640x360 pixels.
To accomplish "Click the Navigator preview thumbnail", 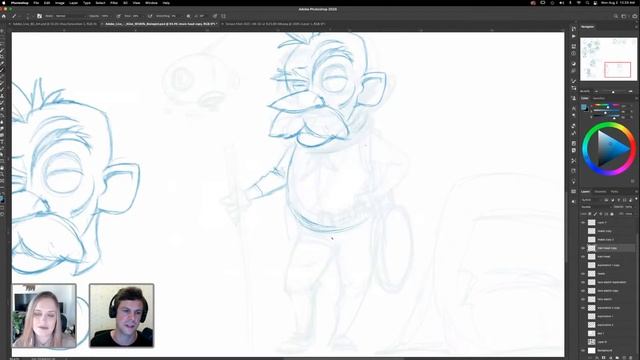I will point(608,59).
